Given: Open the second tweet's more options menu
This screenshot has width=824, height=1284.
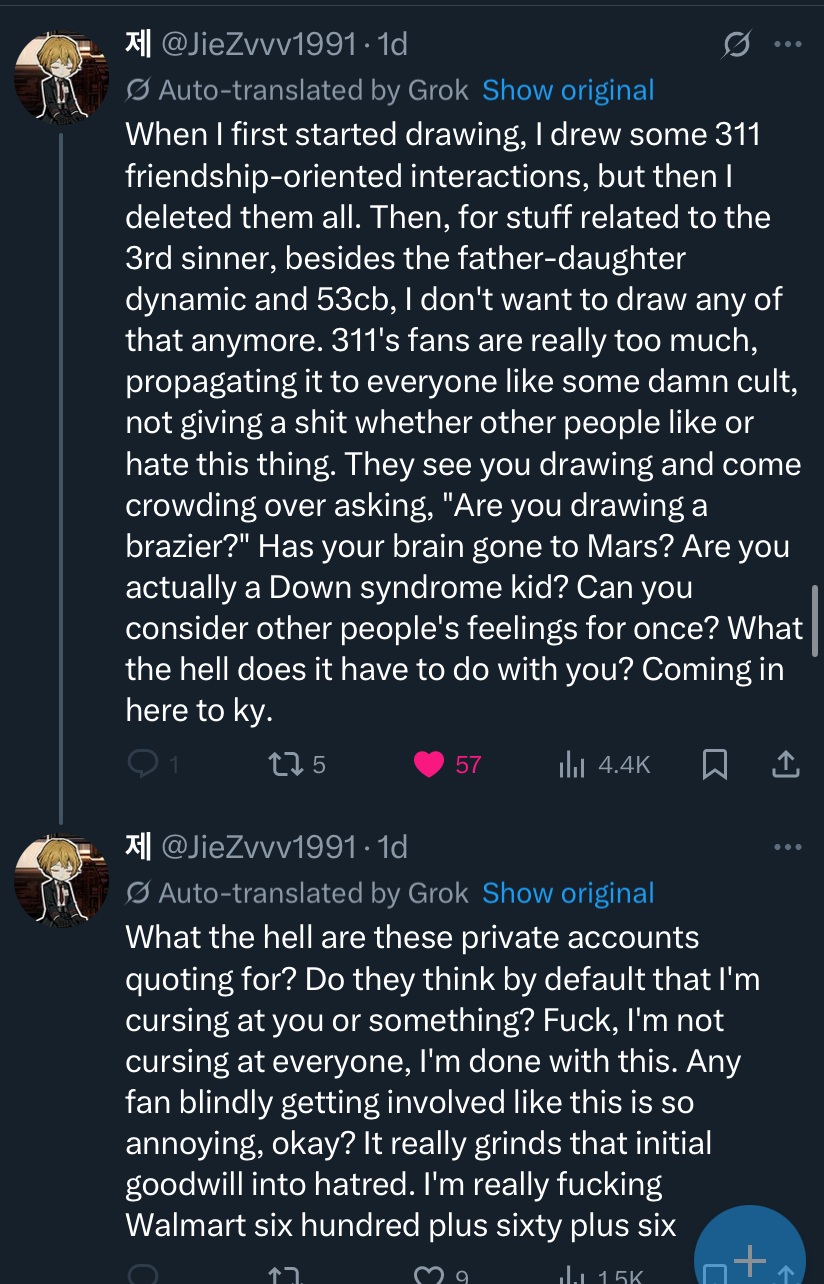Looking at the screenshot, I should [x=788, y=847].
